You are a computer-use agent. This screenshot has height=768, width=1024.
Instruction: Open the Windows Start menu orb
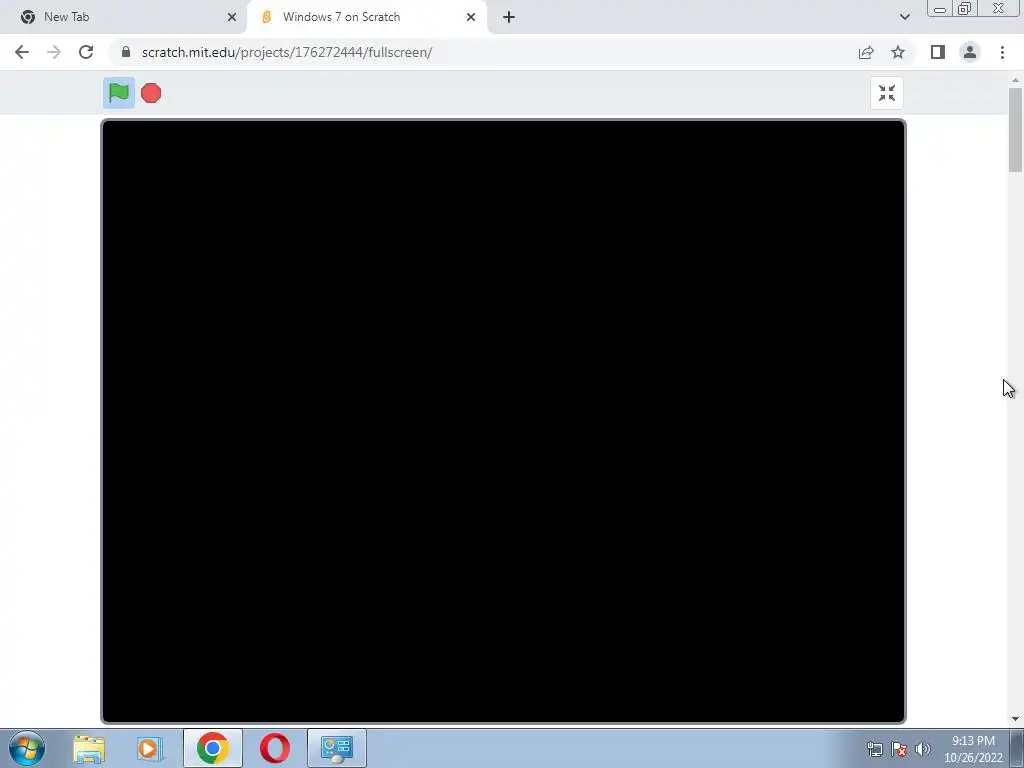27,748
